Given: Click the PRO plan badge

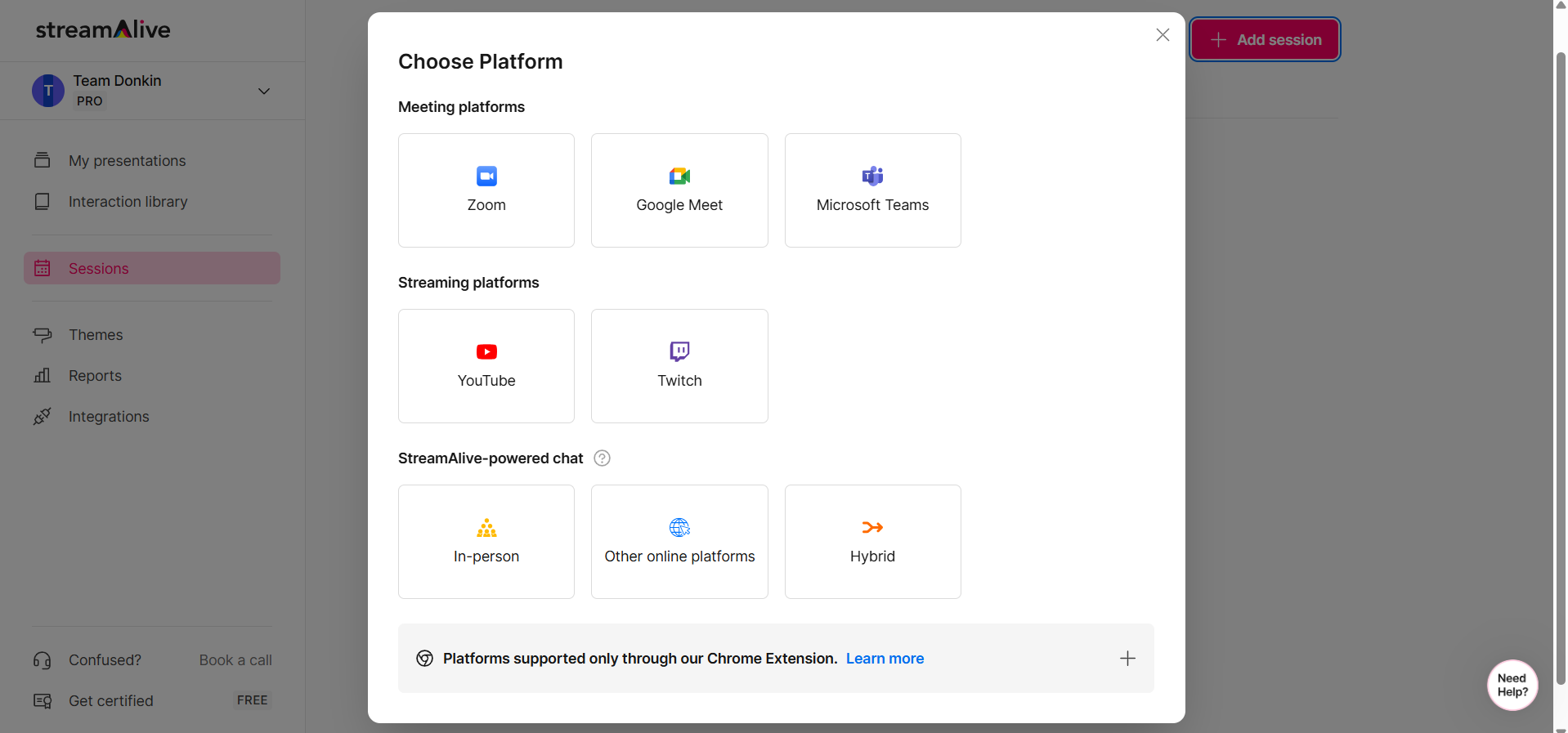Looking at the screenshot, I should [x=90, y=101].
